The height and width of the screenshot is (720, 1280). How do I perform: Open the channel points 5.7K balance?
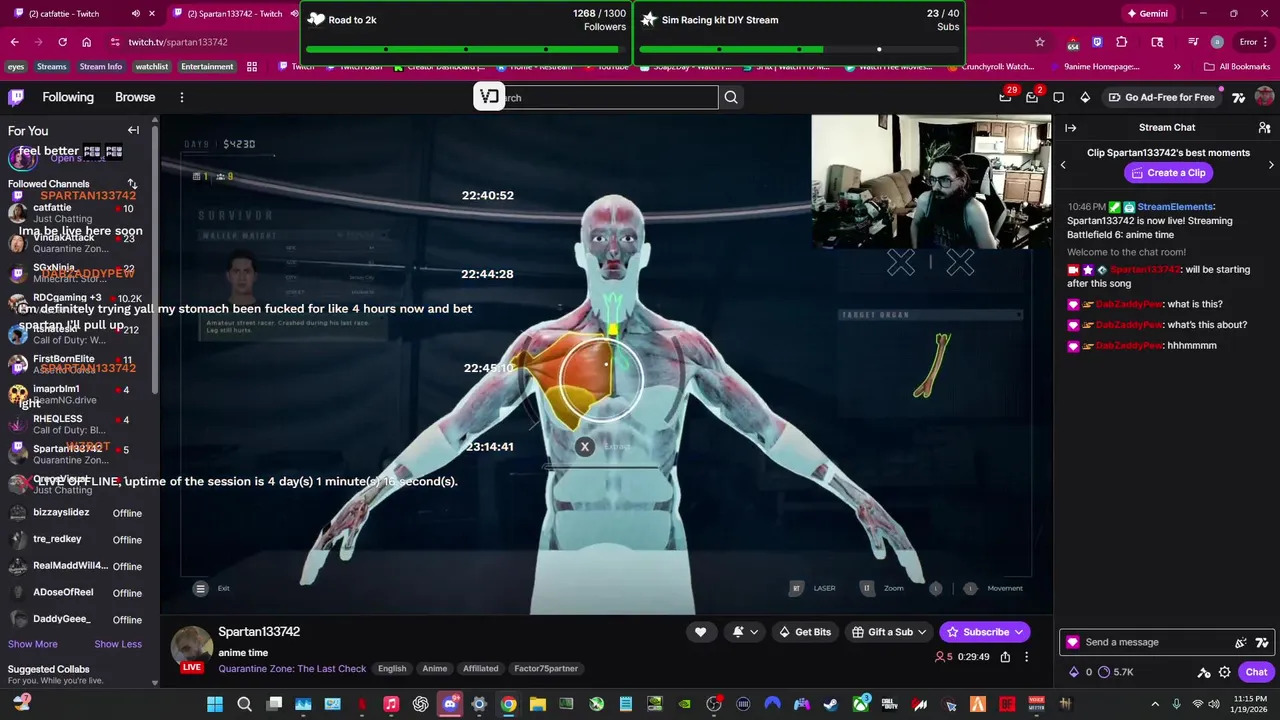tap(1116, 672)
